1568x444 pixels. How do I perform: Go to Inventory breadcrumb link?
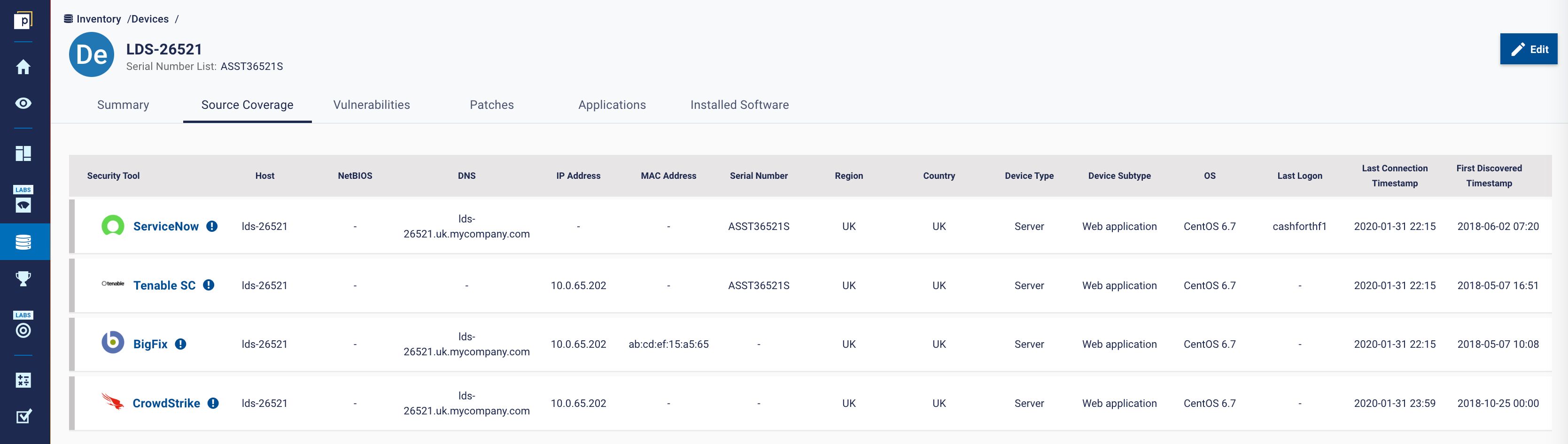(x=99, y=19)
